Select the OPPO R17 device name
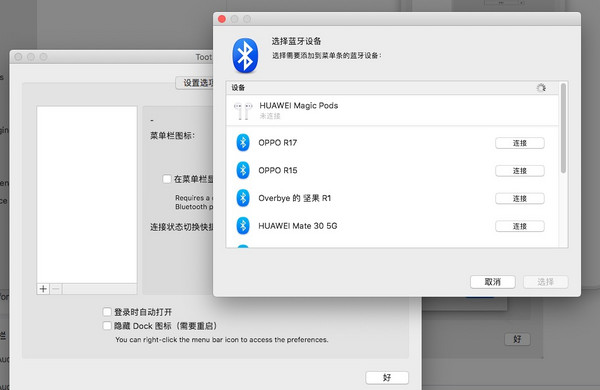This screenshot has height=390, width=600. coord(278,143)
